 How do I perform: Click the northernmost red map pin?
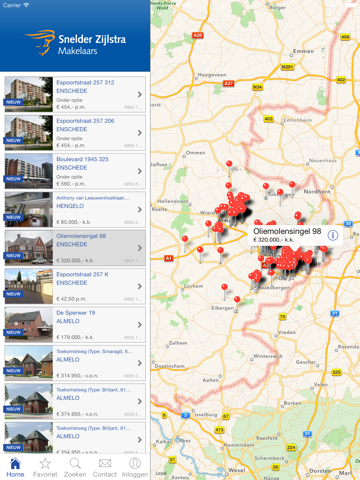tap(229, 164)
